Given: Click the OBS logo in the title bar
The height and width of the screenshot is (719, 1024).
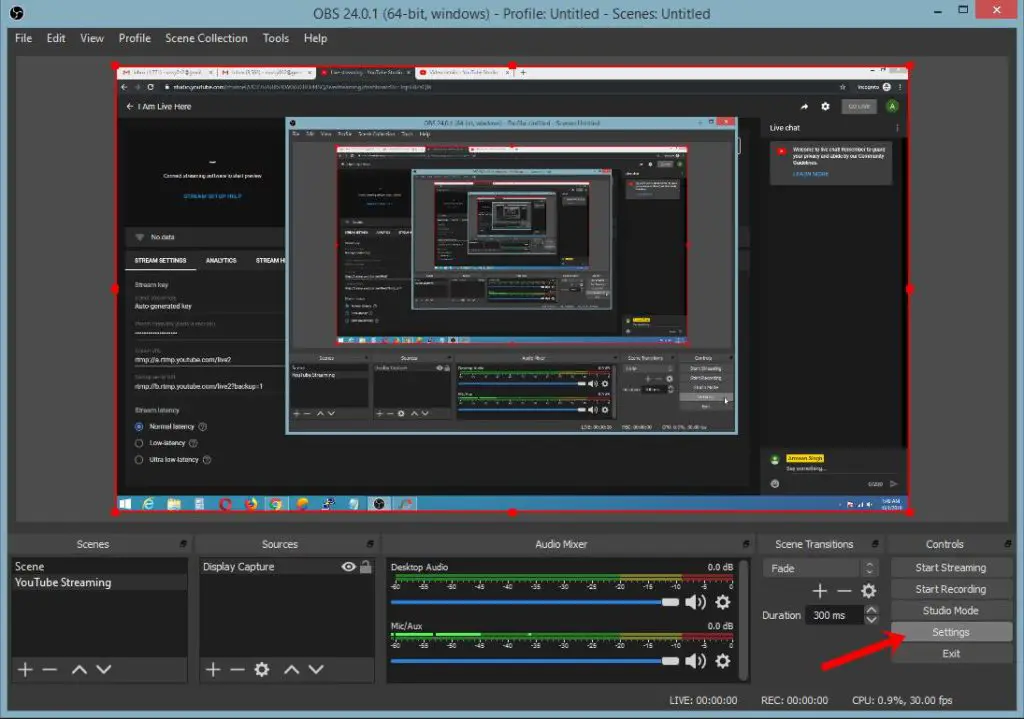Looking at the screenshot, I should [x=17, y=13].
